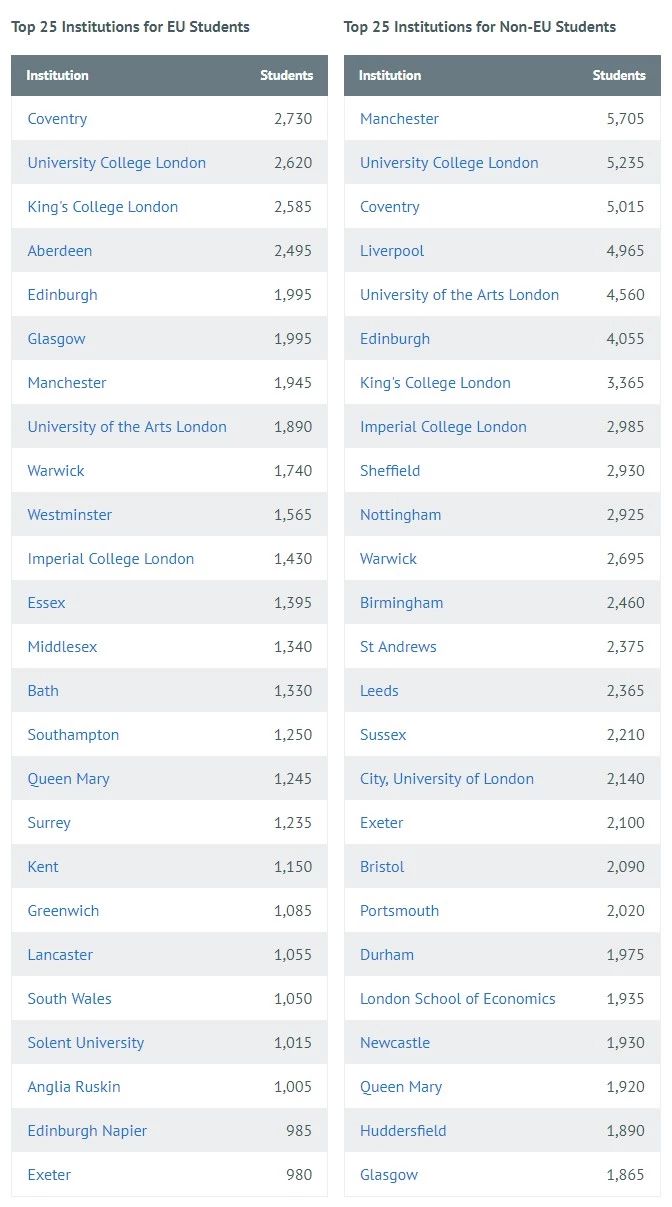The height and width of the screenshot is (1207, 672).
Task: Open the Solent University link
Action: (86, 1043)
